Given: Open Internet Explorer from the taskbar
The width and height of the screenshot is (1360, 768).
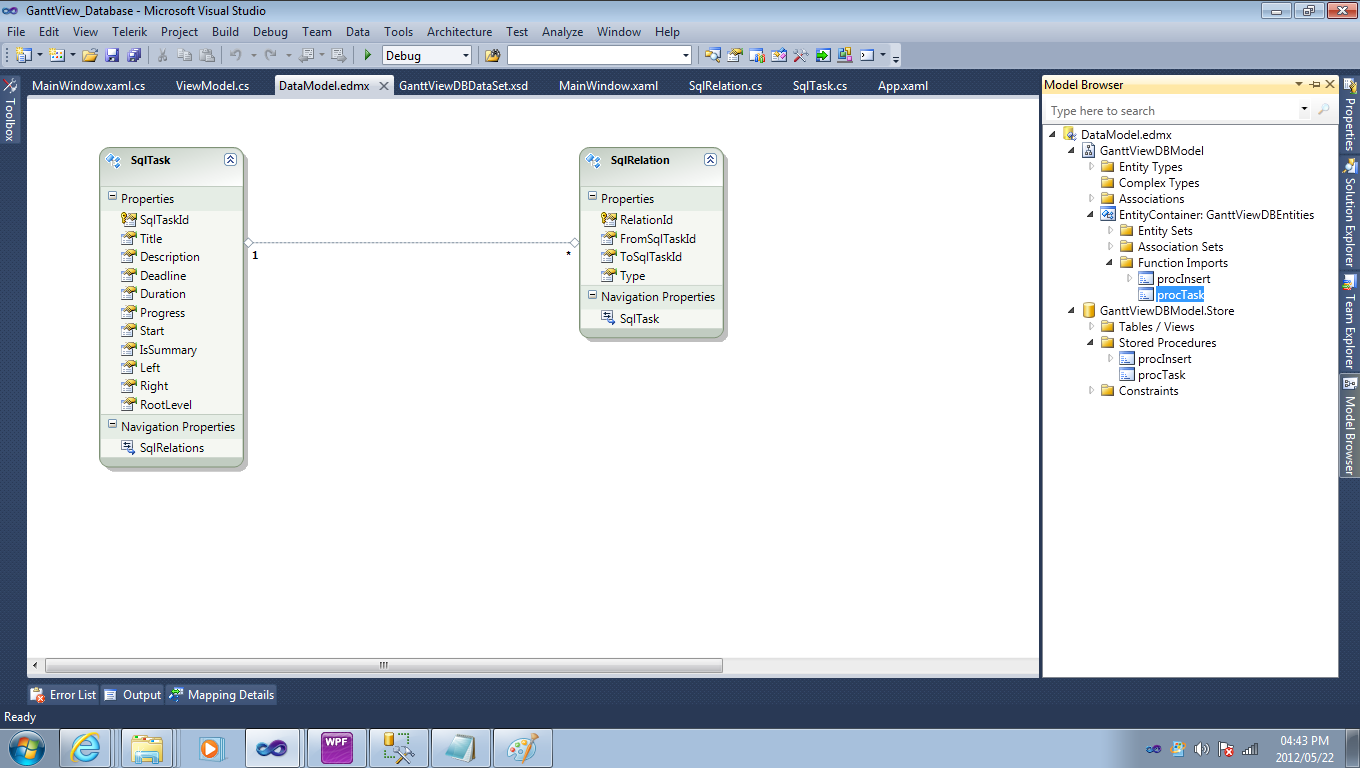Looking at the screenshot, I should tap(85, 747).
